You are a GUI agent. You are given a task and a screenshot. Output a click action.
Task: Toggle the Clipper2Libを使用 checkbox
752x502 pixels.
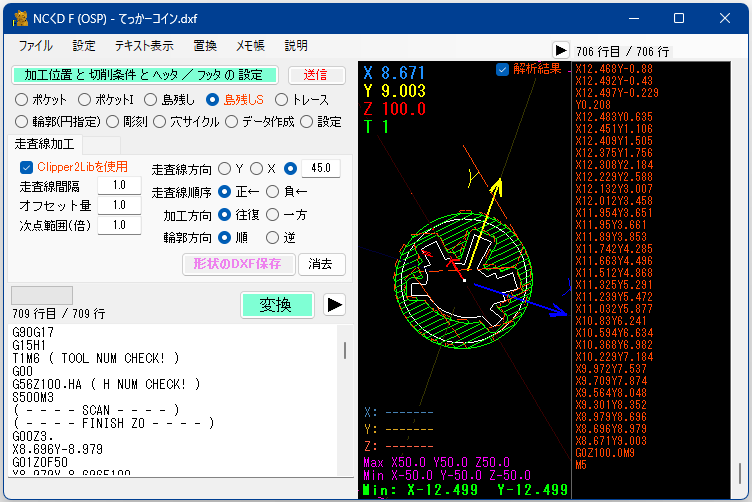pyautogui.click(x=26, y=167)
